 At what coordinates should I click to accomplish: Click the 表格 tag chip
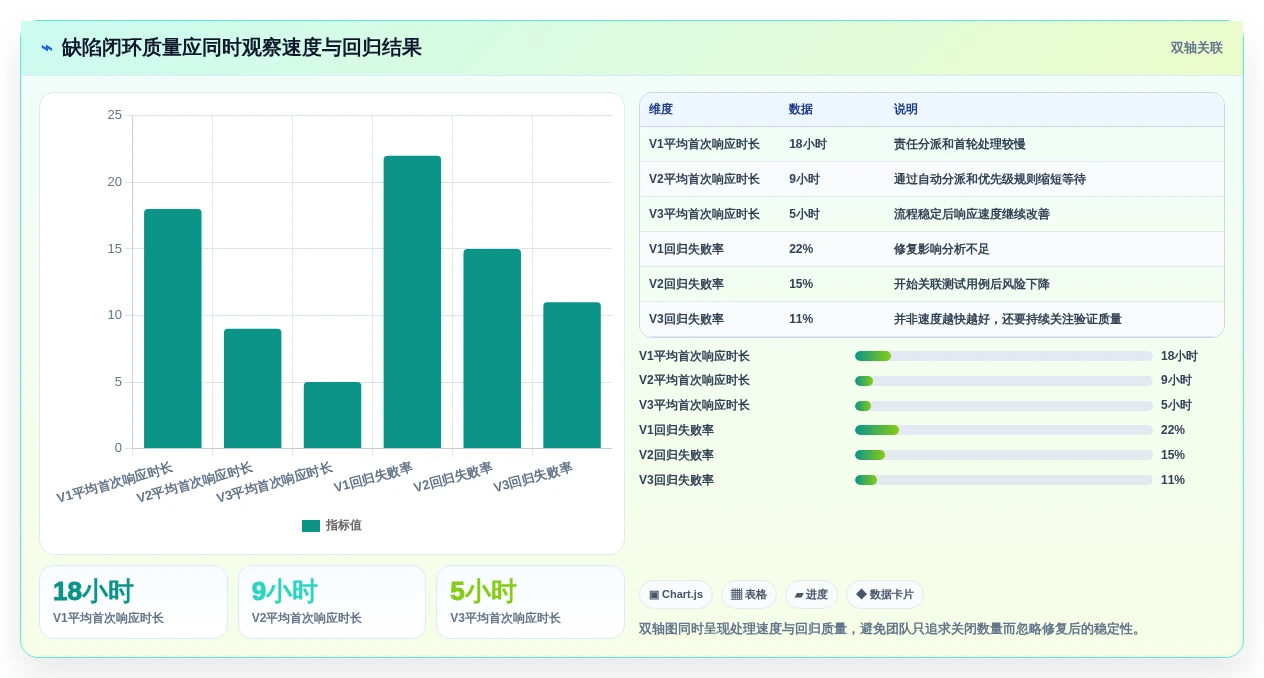click(x=749, y=595)
